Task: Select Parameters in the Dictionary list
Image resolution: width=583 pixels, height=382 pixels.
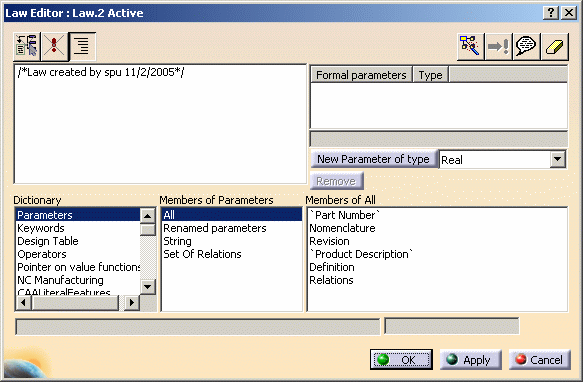Action: pos(78,215)
